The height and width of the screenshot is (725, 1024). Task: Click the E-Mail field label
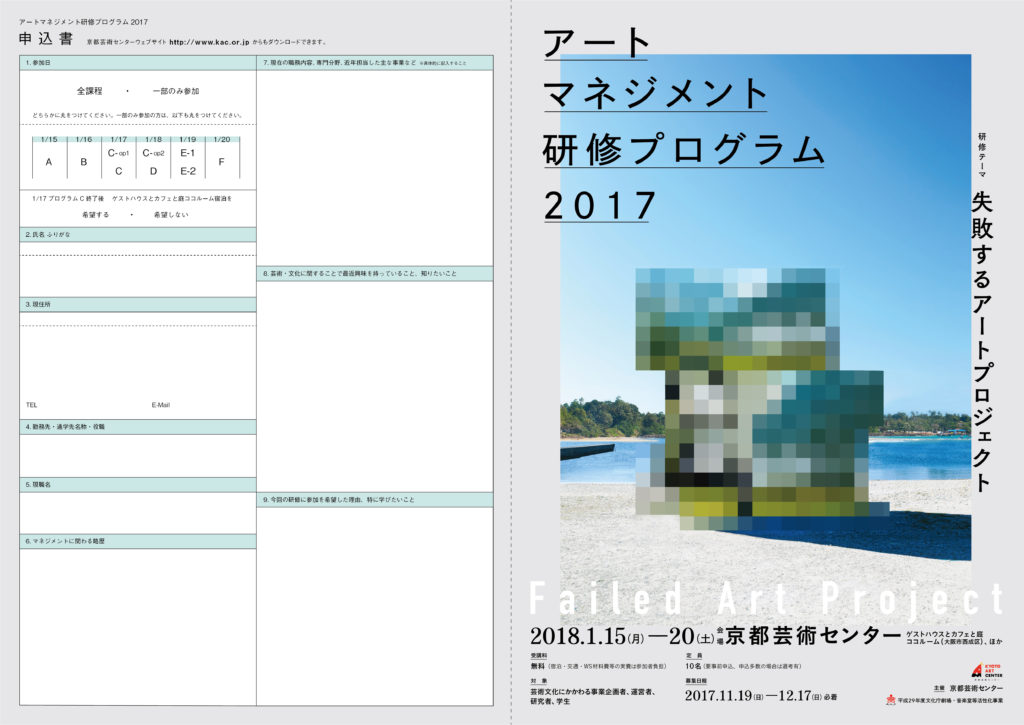[161, 405]
